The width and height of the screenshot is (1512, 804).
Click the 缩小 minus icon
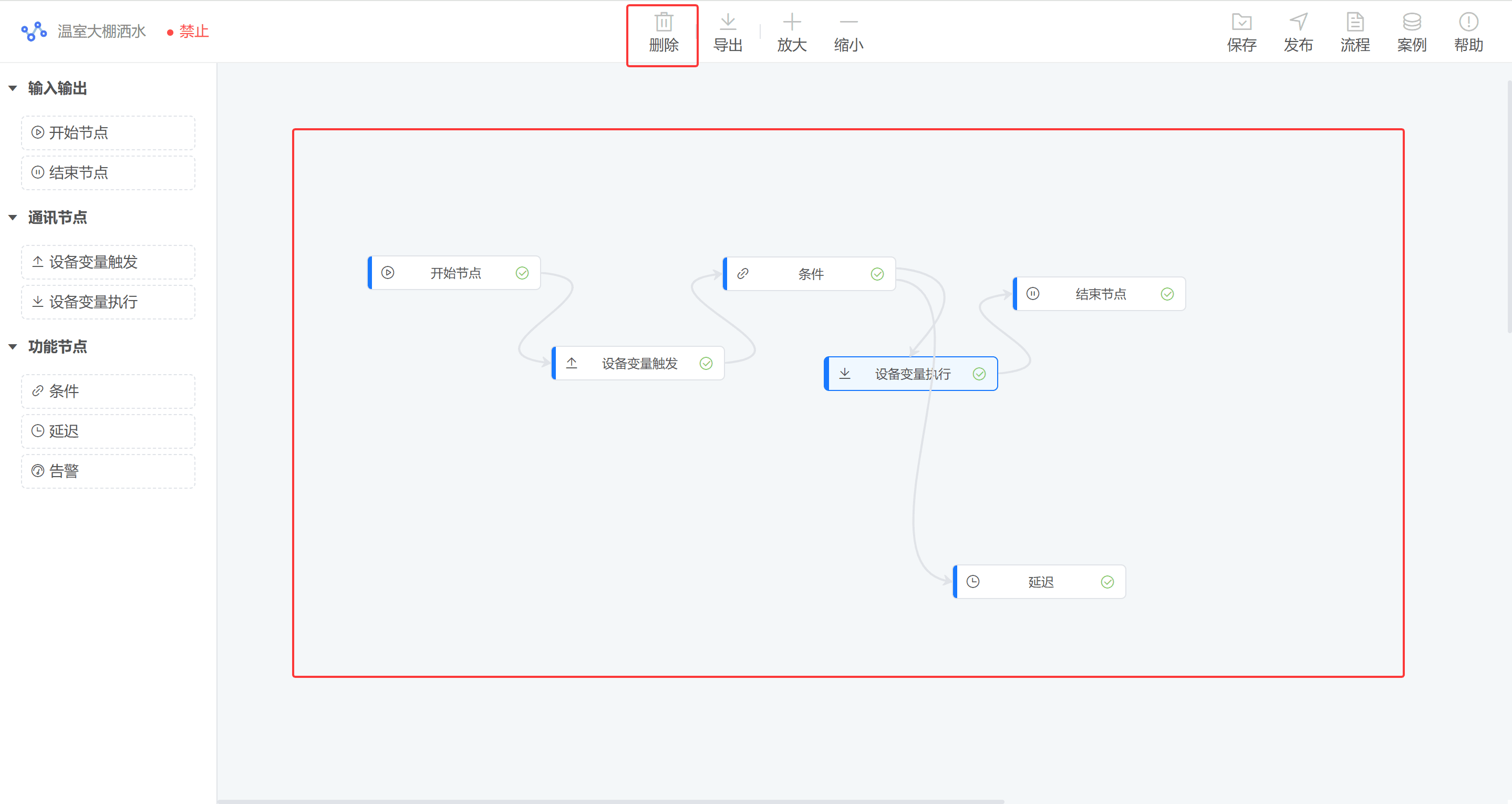coord(849,22)
